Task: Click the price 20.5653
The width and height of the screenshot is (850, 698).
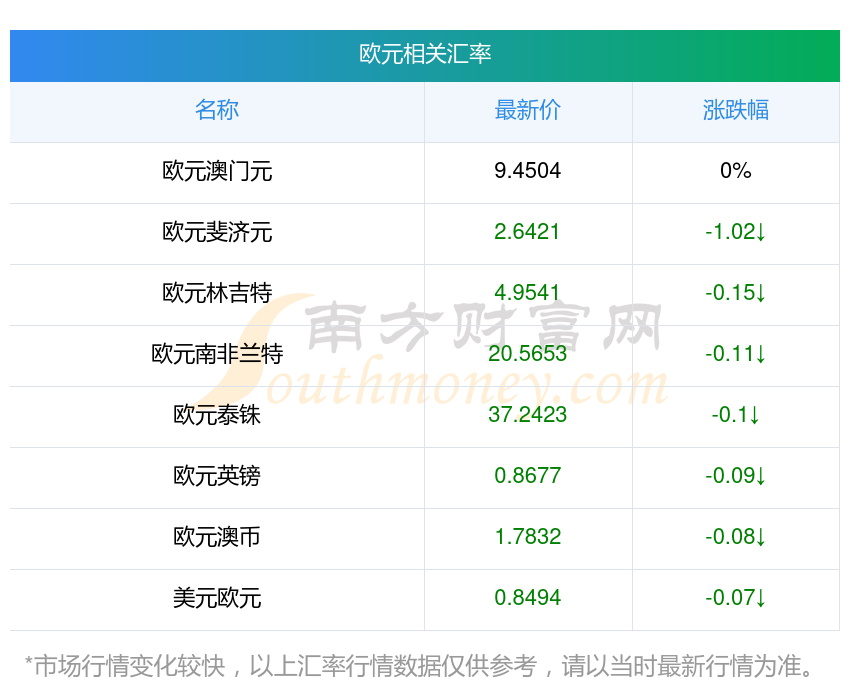Action: pos(527,354)
